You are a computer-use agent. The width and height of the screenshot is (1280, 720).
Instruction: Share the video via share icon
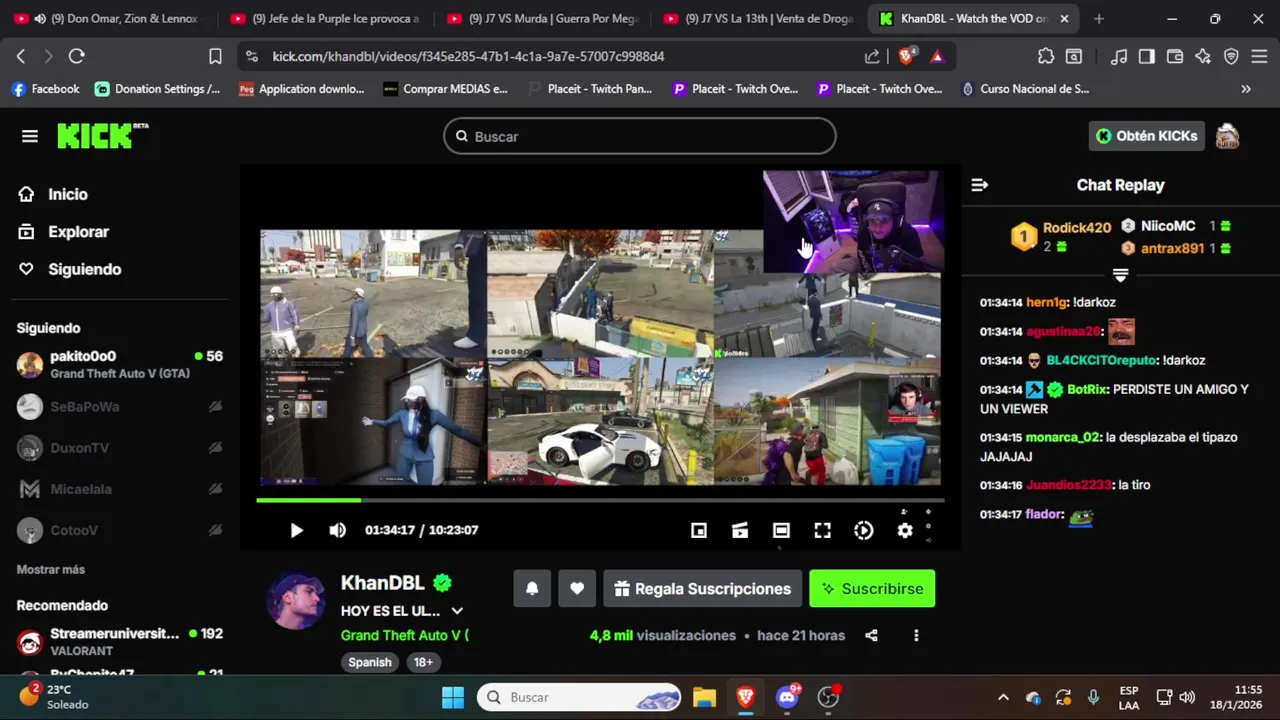(871, 636)
